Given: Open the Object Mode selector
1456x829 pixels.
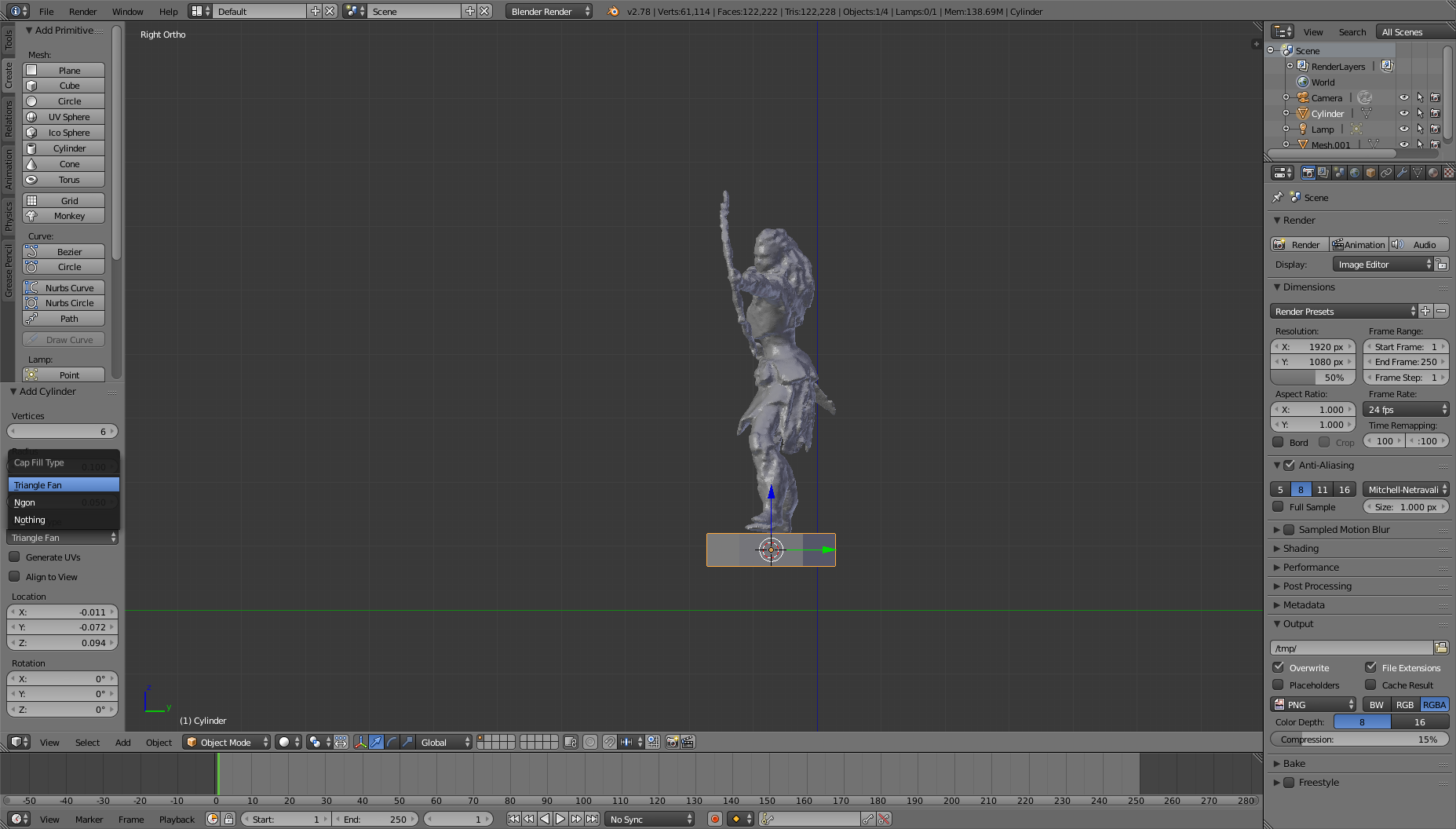Looking at the screenshot, I should tap(226, 742).
